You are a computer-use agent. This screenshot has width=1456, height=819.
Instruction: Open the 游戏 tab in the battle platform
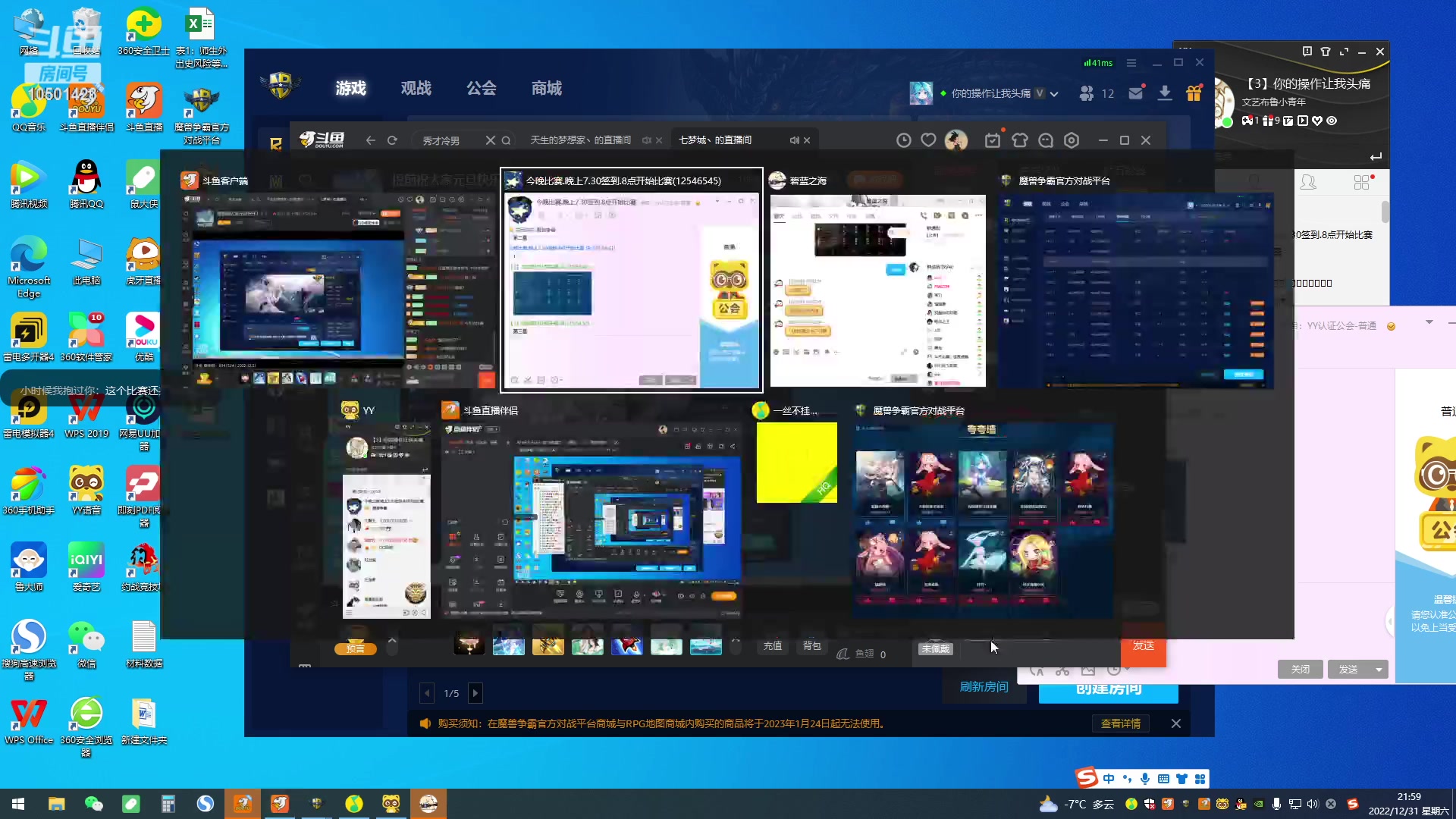pos(350,88)
